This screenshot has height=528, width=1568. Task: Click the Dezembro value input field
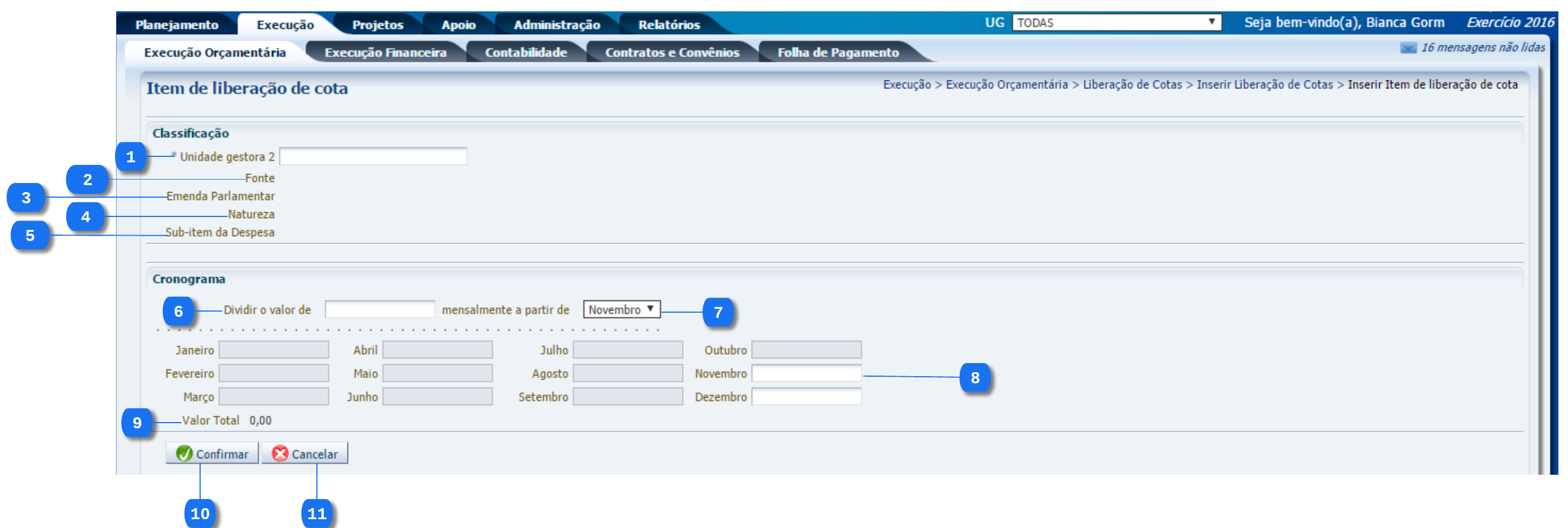tap(806, 397)
